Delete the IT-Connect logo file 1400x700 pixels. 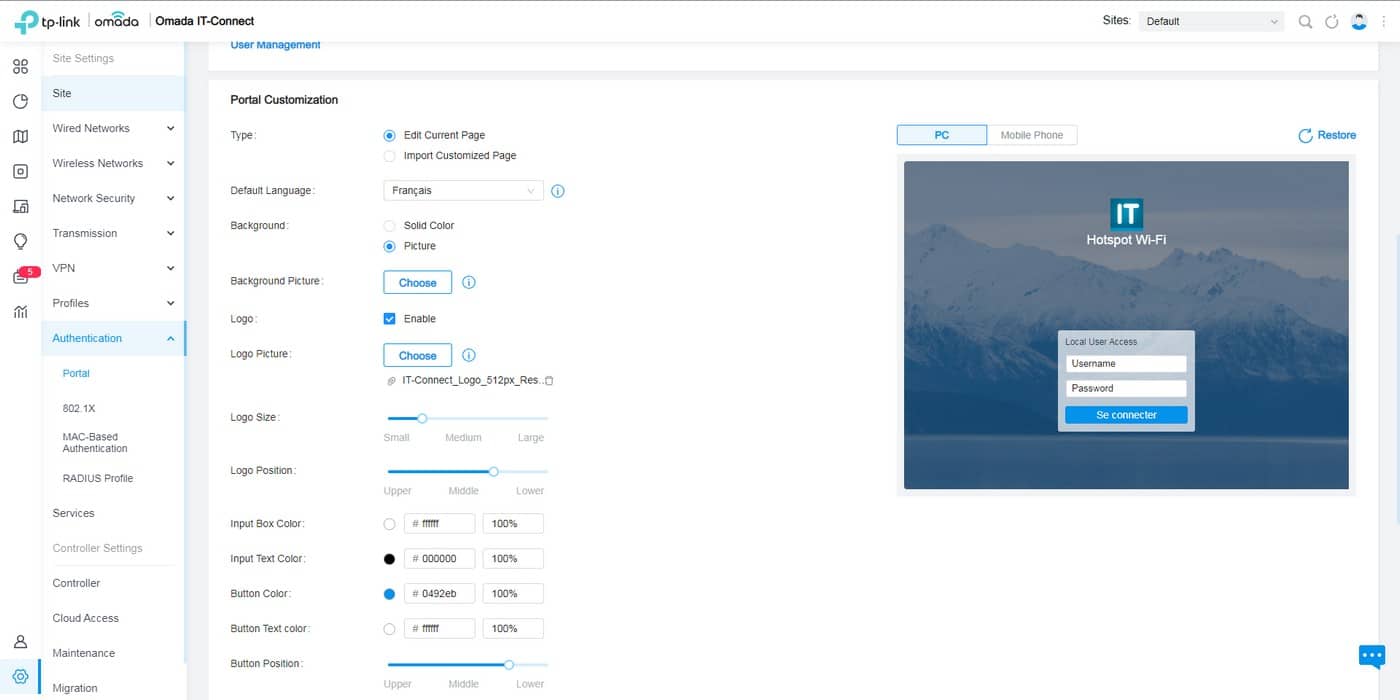[549, 381]
